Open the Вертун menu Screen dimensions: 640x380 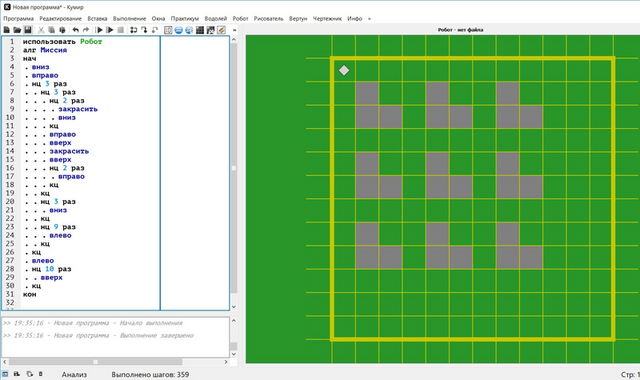298,18
